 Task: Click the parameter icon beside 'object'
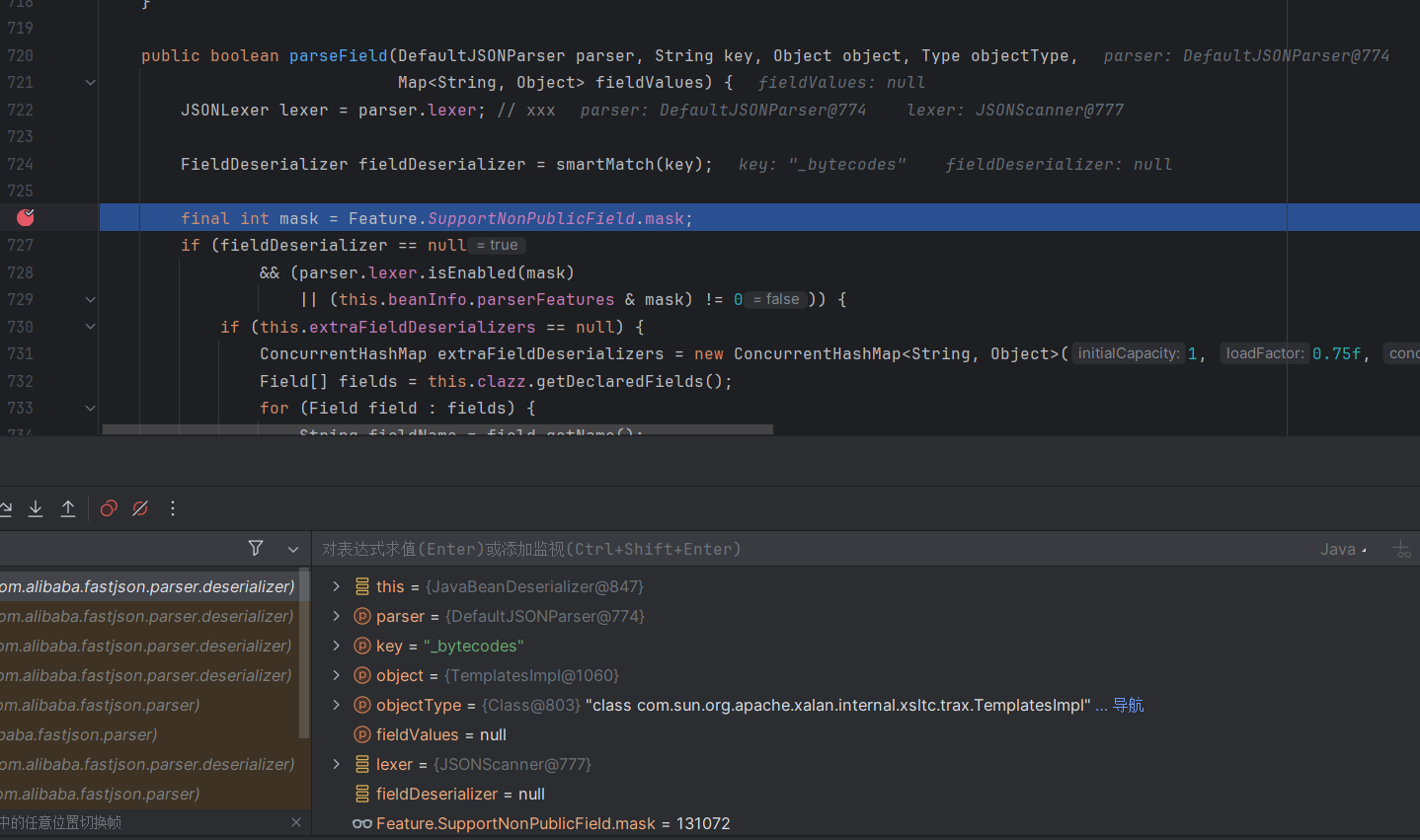[362, 675]
